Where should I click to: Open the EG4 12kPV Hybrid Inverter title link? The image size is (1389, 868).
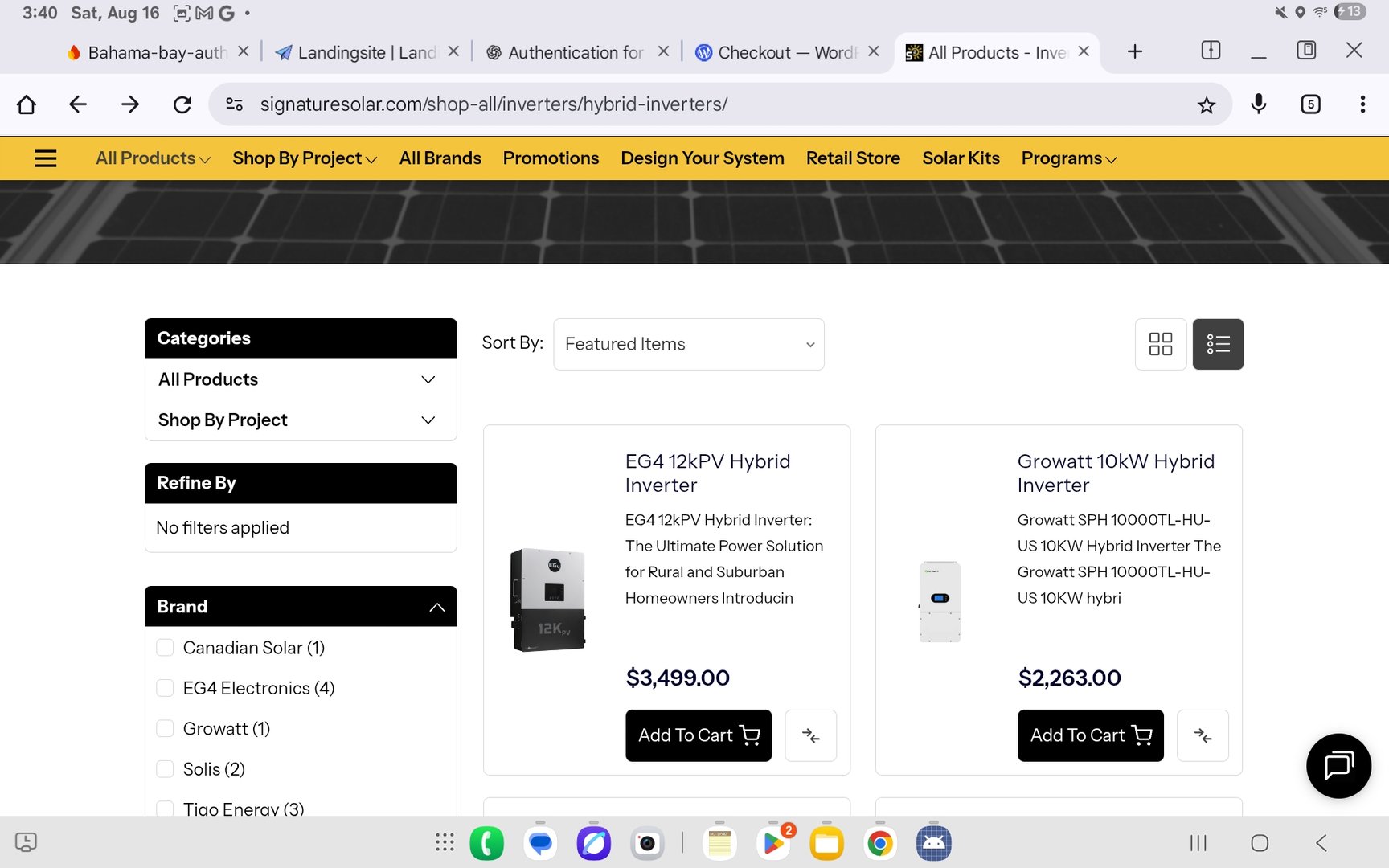pos(708,473)
